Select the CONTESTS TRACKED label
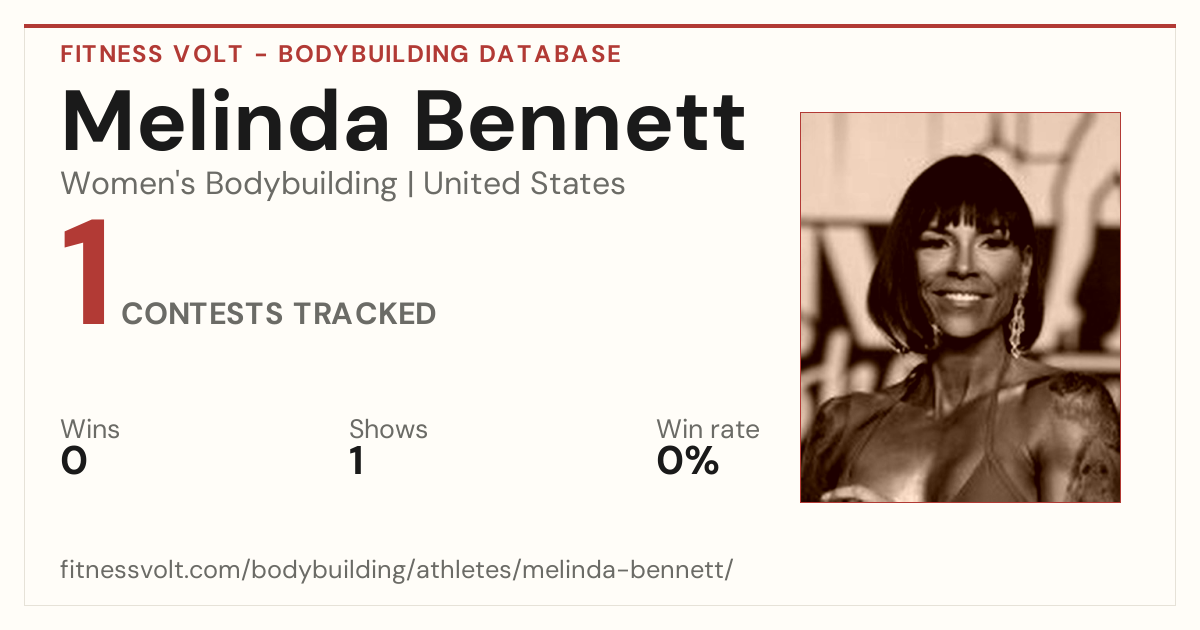Image resolution: width=1200 pixels, height=630 pixels. point(279,314)
